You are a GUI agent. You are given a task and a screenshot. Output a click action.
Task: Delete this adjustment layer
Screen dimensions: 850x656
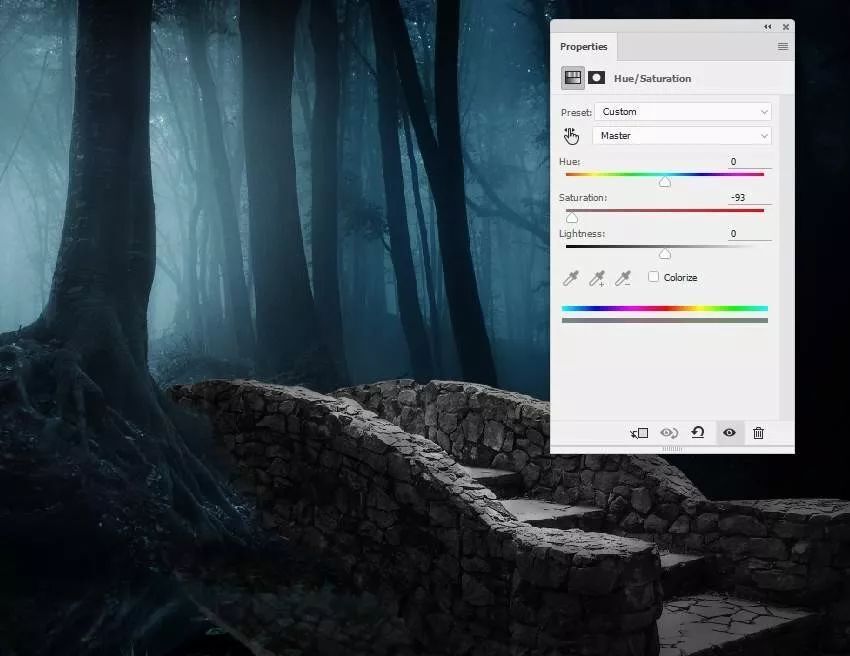(758, 433)
